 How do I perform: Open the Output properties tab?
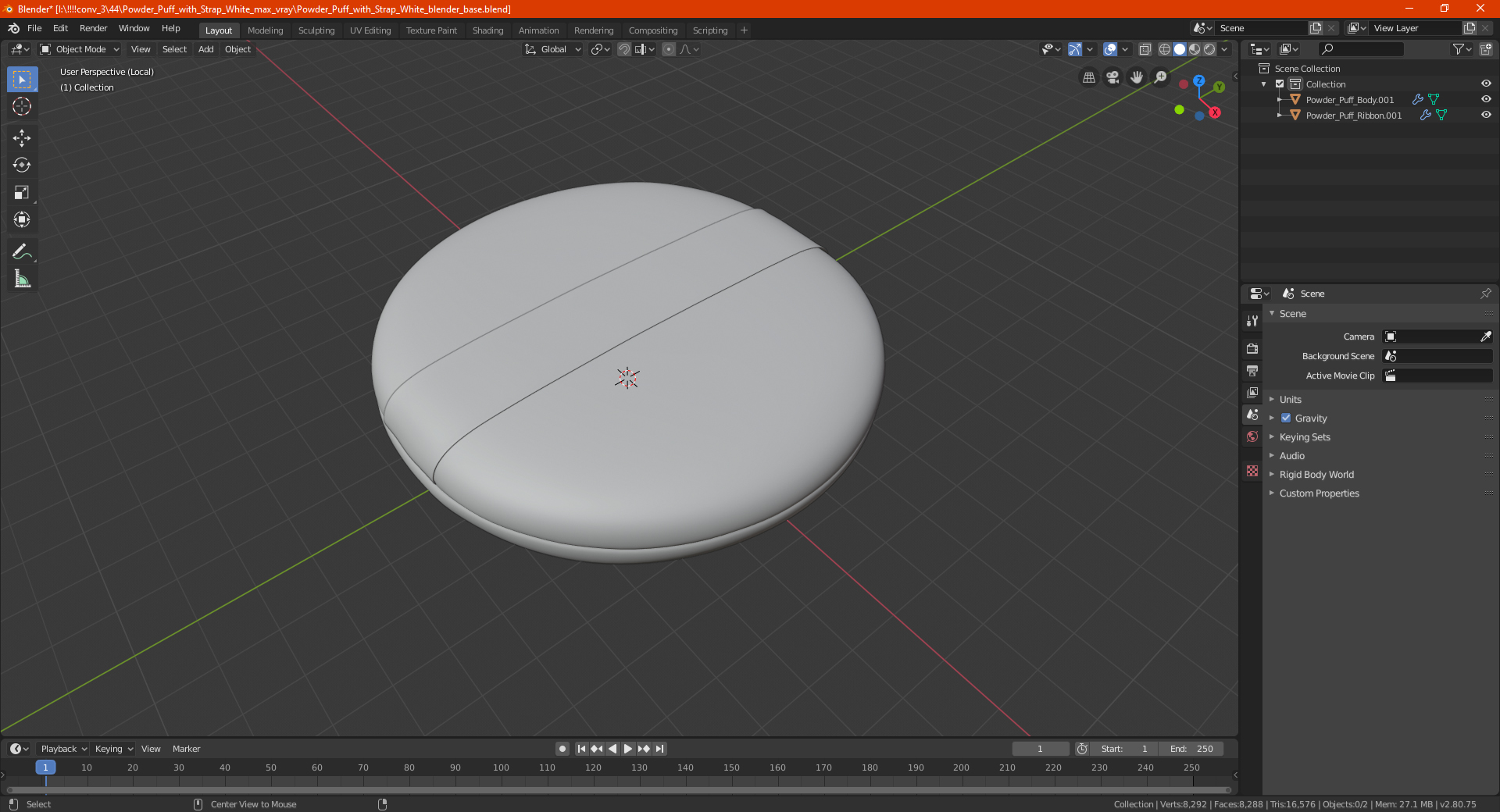click(1252, 370)
